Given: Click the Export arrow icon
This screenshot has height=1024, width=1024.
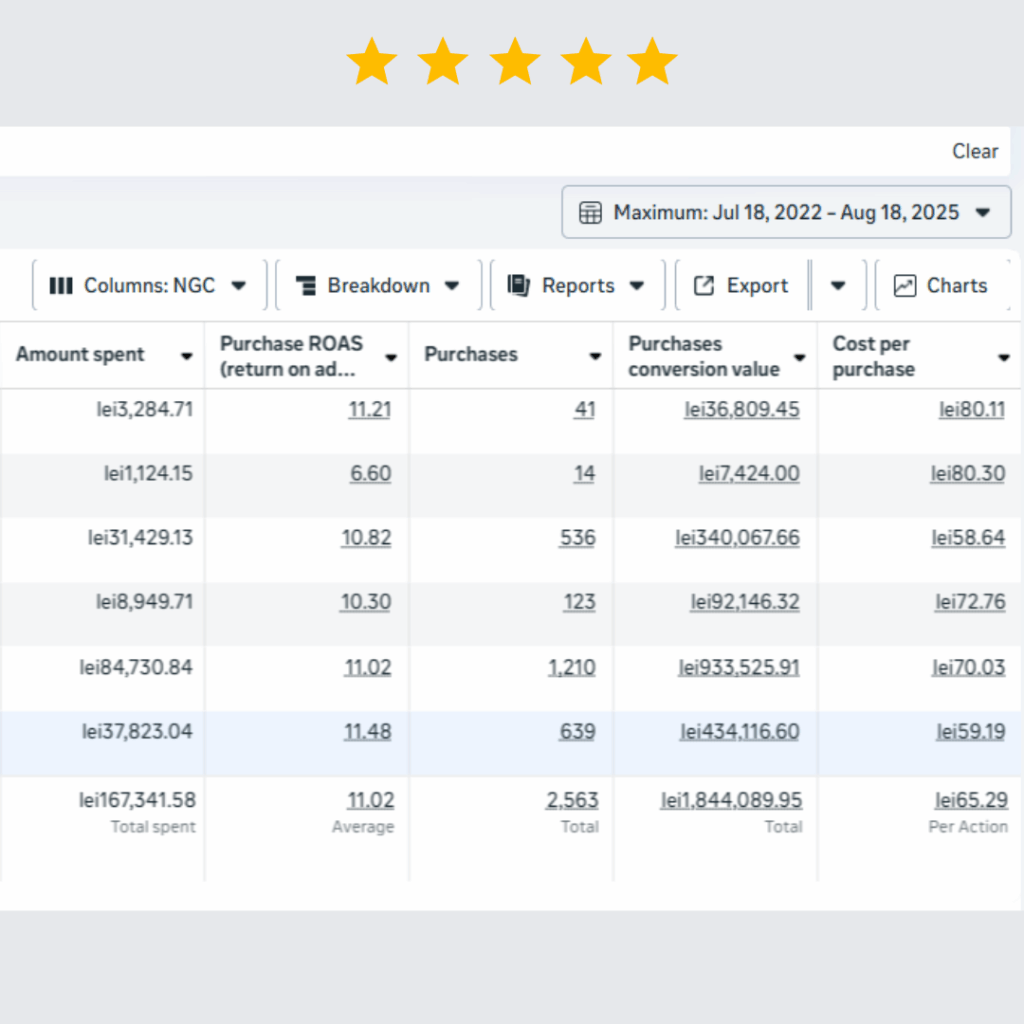Looking at the screenshot, I should tap(704, 286).
